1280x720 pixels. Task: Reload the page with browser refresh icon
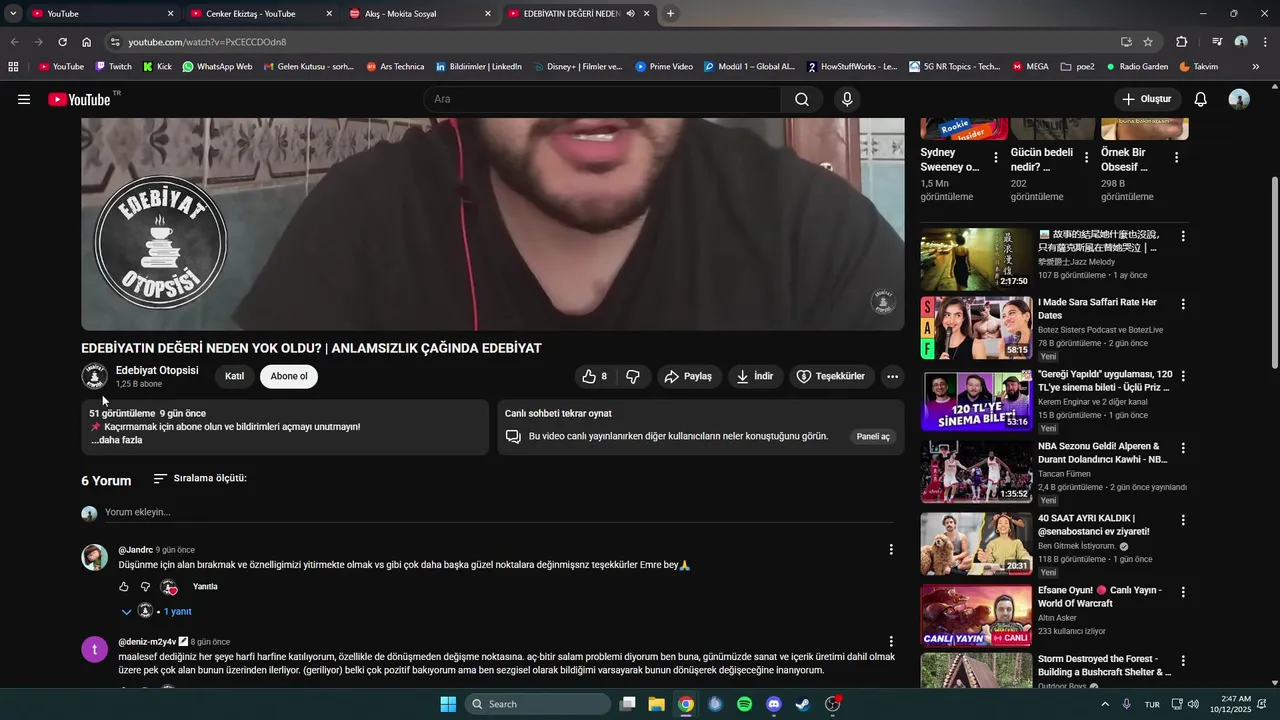62,42
